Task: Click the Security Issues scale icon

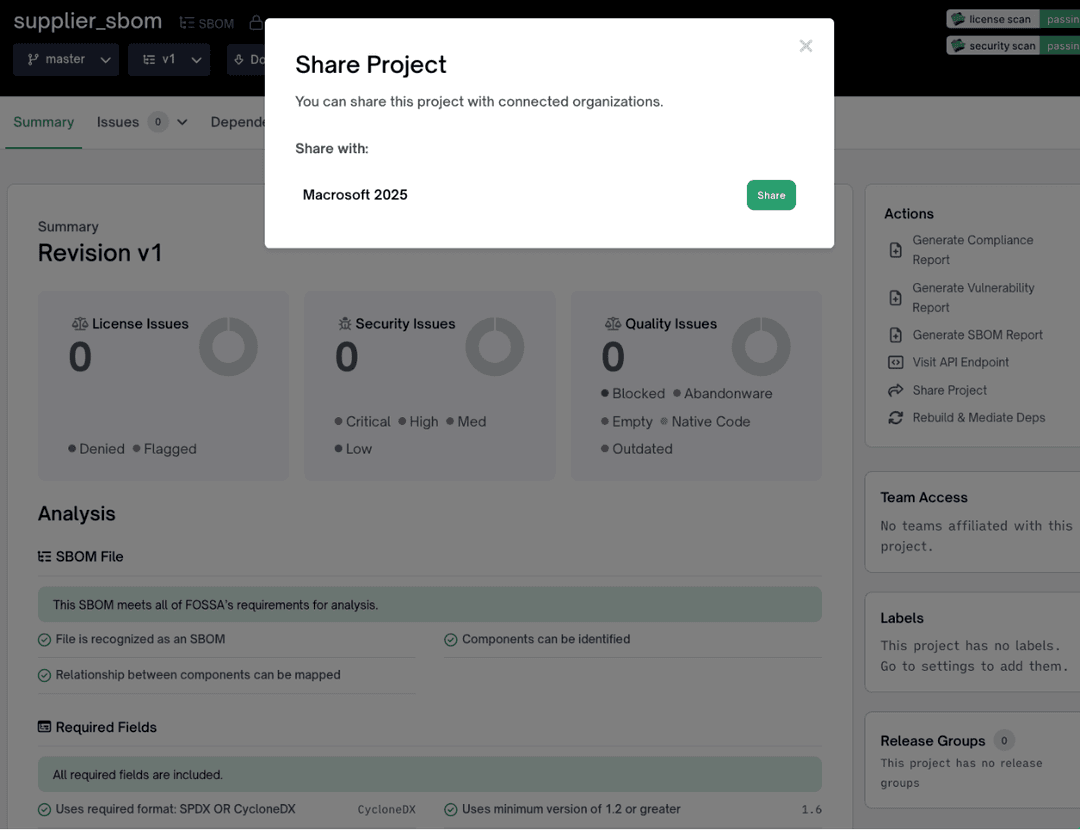Action: click(345, 324)
